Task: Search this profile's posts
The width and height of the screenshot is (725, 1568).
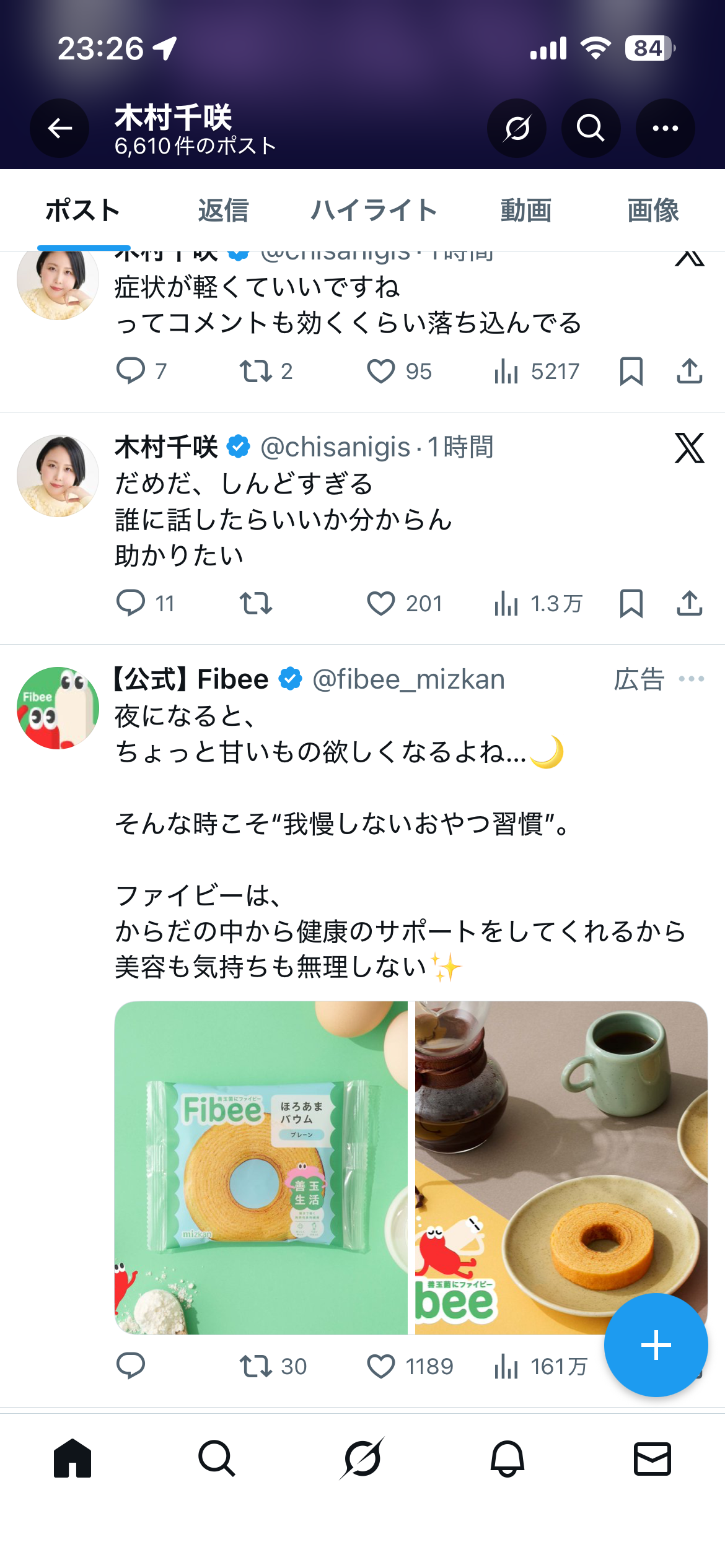Action: pos(591,128)
